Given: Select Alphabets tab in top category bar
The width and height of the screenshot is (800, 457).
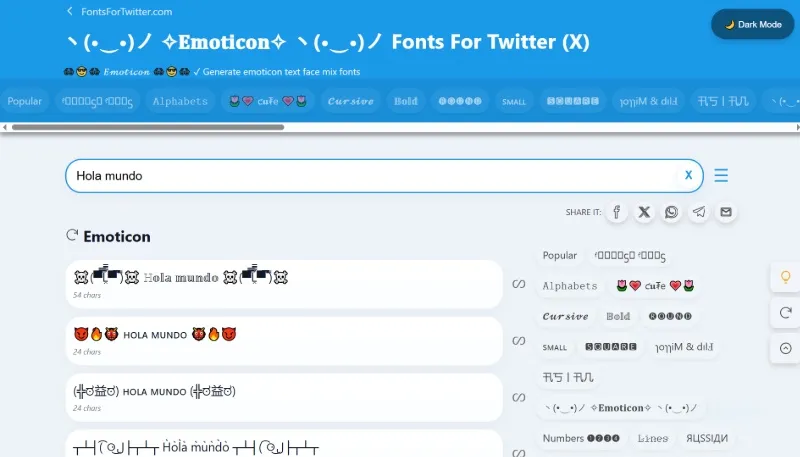Looking at the screenshot, I should 180,101.
